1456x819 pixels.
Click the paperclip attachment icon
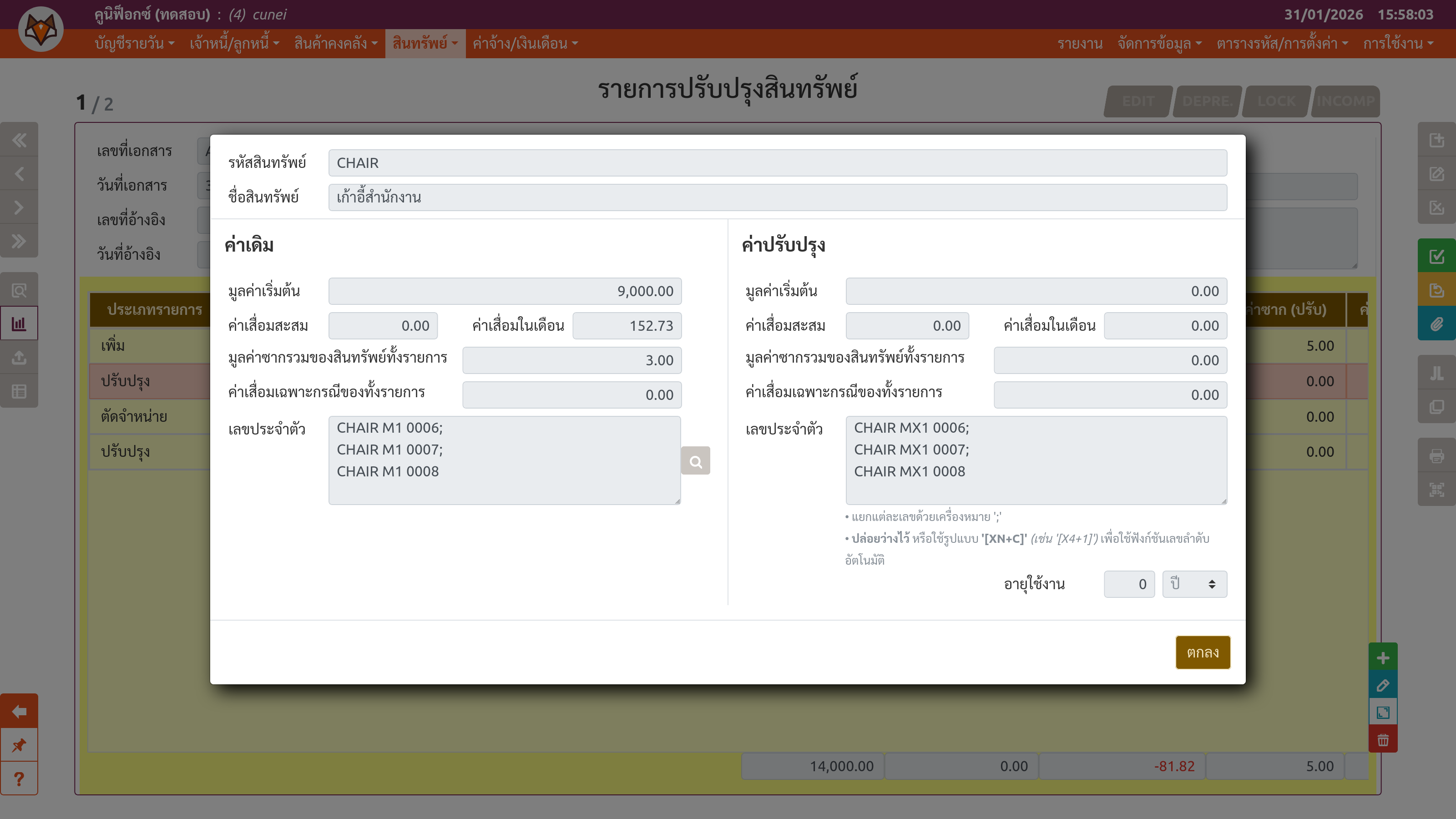tap(1436, 324)
